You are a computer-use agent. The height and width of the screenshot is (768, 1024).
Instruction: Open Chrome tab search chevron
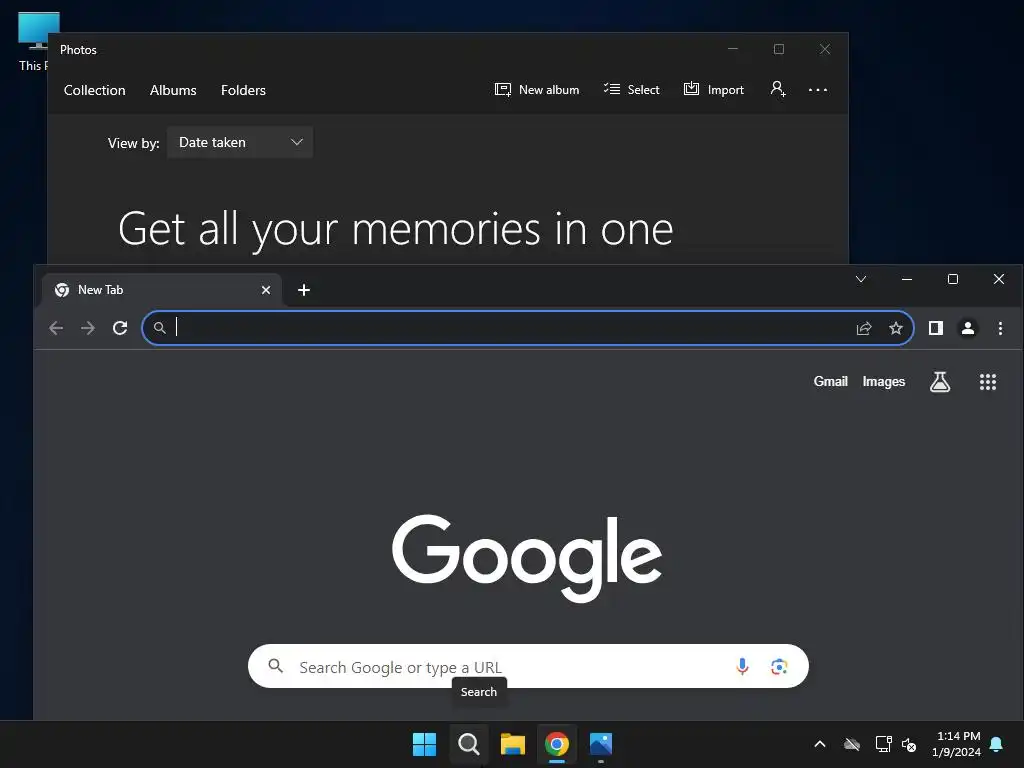tap(861, 280)
